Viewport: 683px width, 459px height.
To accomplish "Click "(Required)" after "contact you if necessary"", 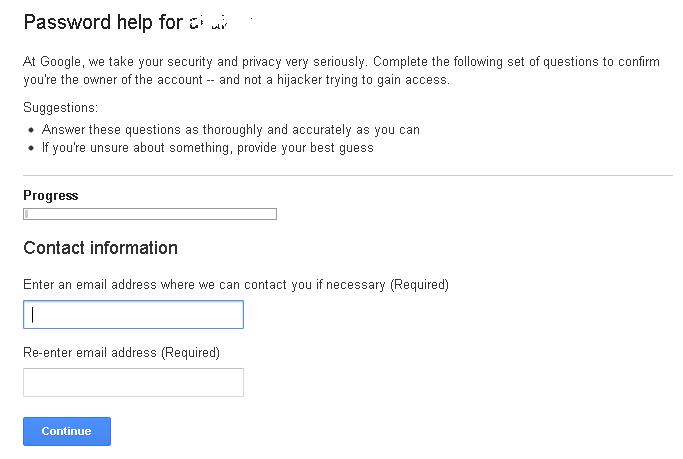I will [x=419, y=285].
